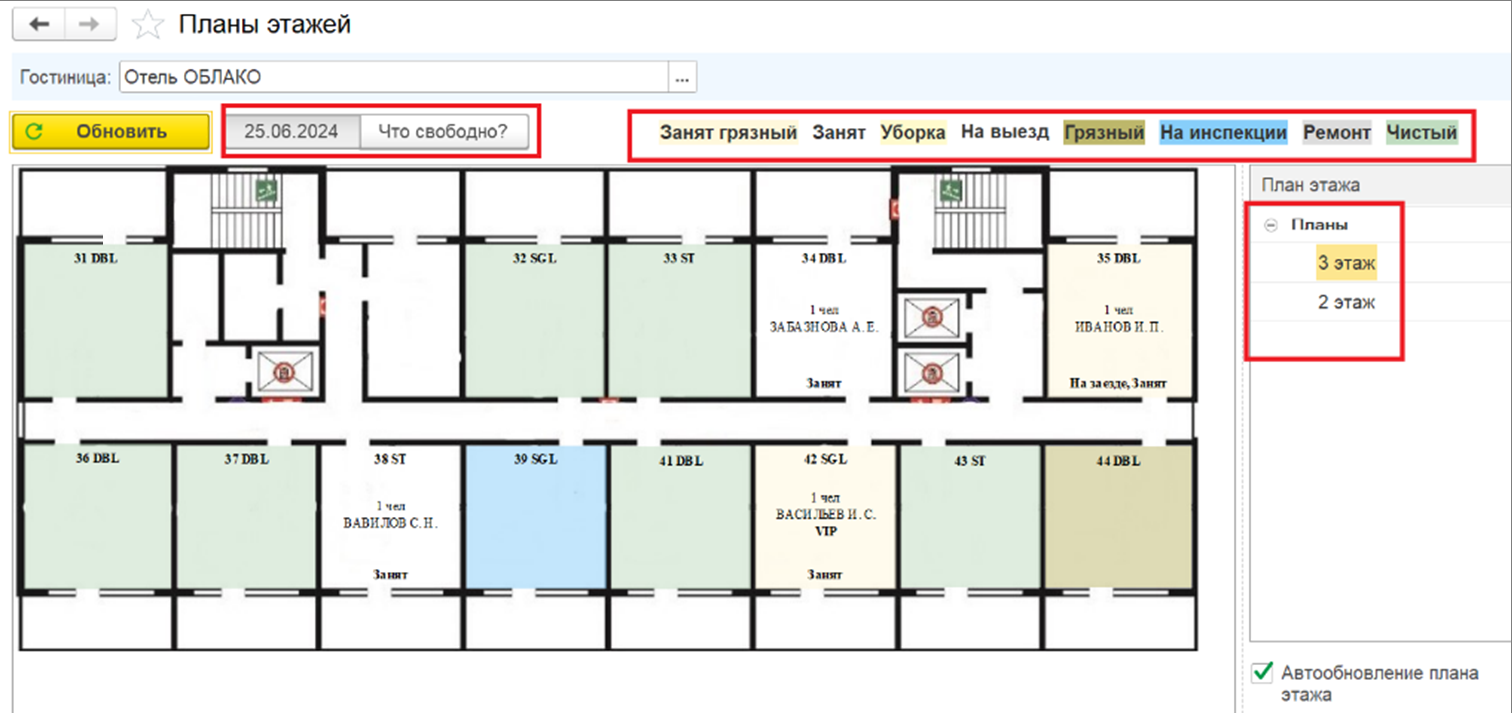The width and height of the screenshot is (1512, 713).
Task: Click the forward navigation arrow
Action: [x=89, y=24]
